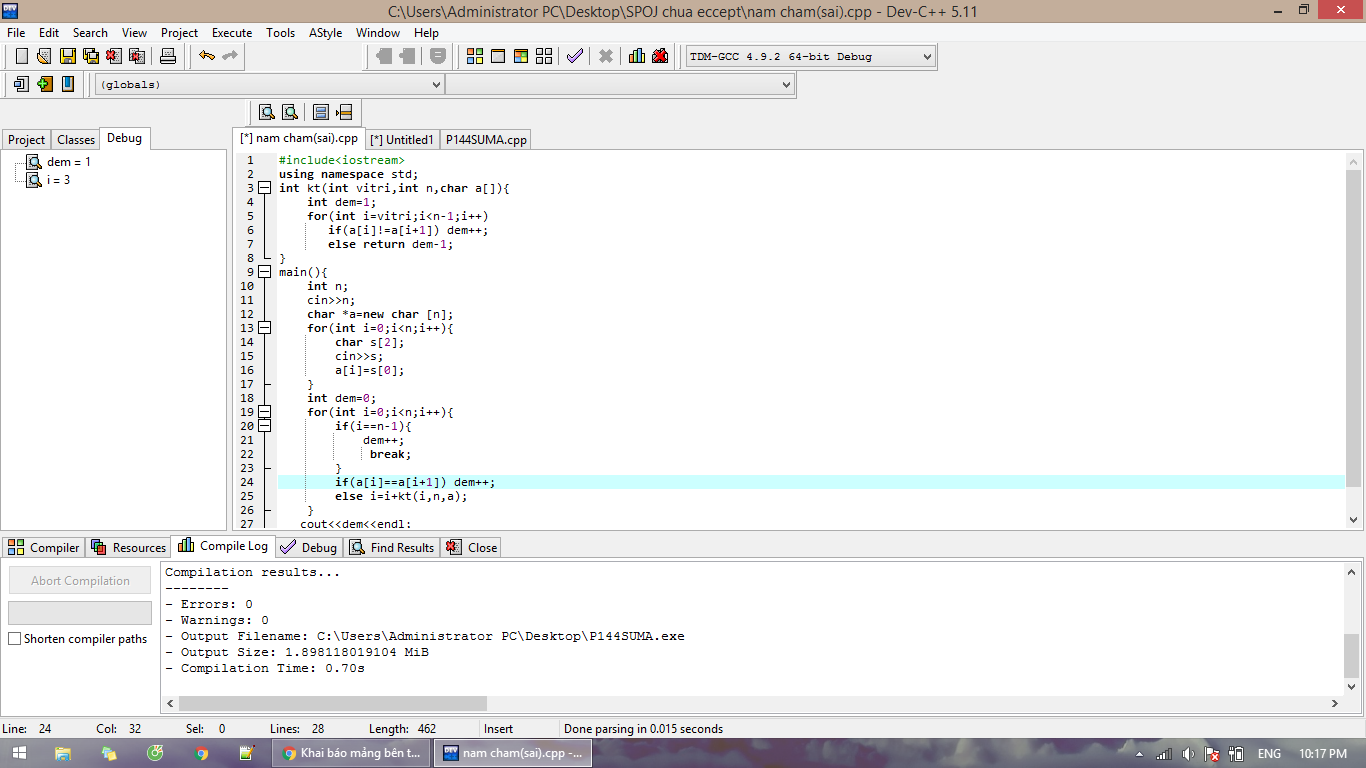Open the AStyle menu
The height and width of the screenshot is (768, 1366).
point(325,32)
